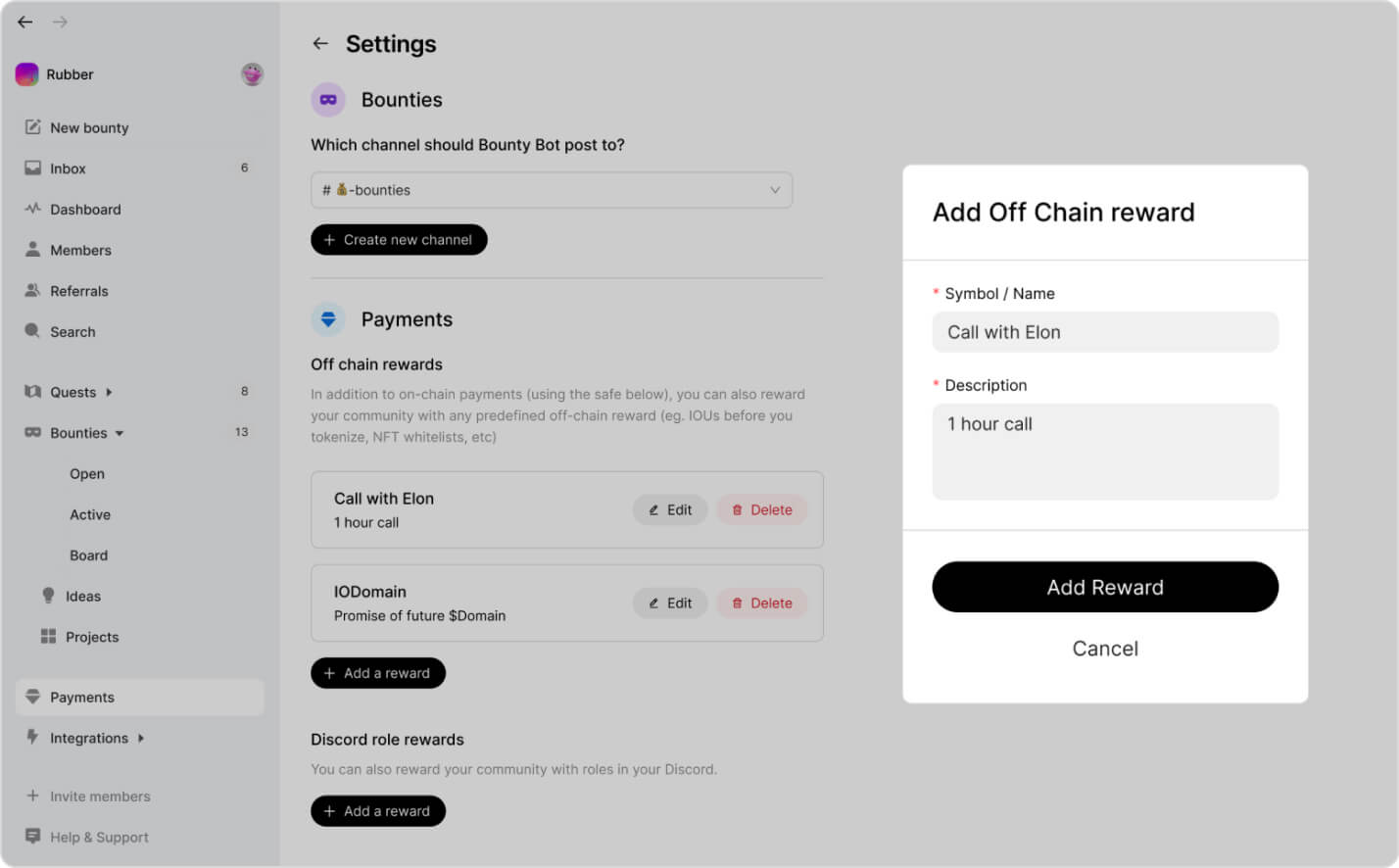Open the Bounty Bot channel dropdown
Image resolution: width=1399 pixels, height=868 pixels.
[x=551, y=190]
